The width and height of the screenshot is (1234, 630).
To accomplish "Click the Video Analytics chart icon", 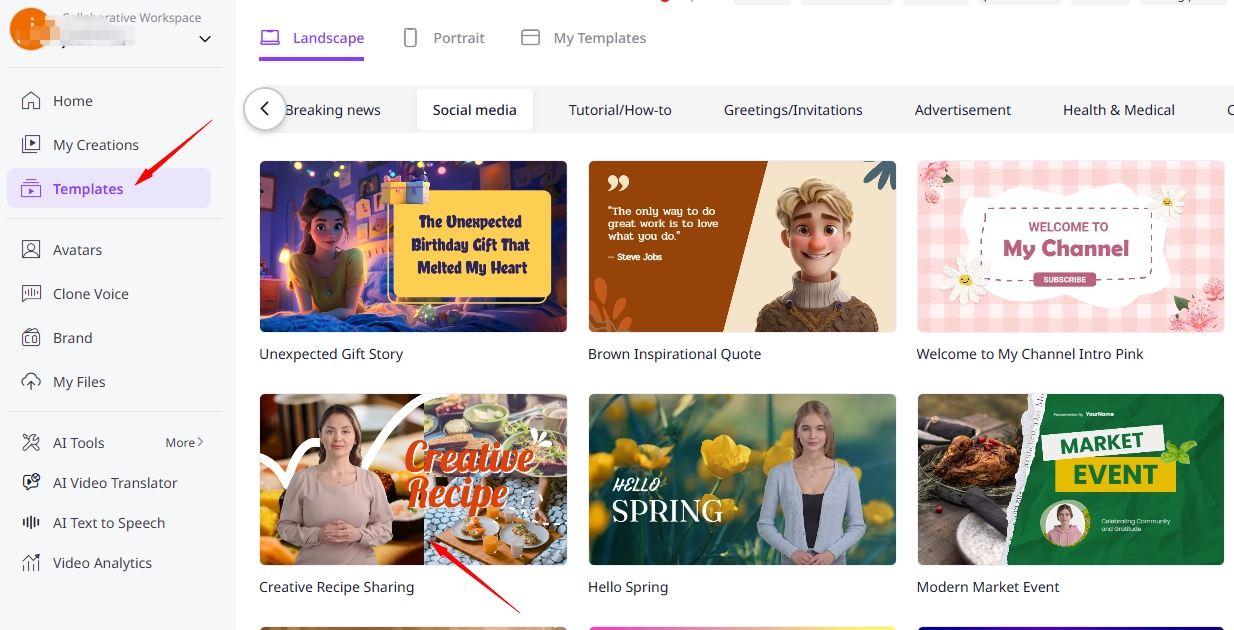I will coord(31,563).
